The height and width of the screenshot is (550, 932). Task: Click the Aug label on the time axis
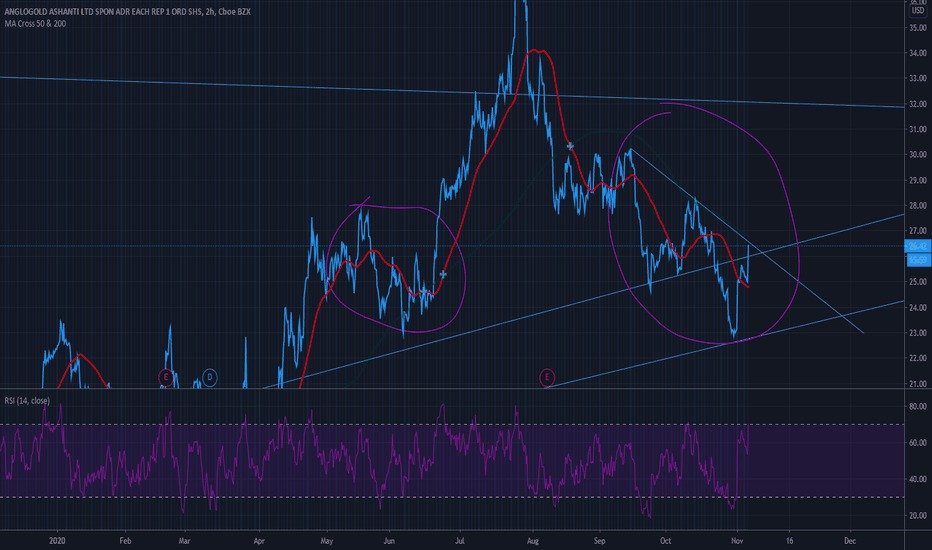click(533, 540)
